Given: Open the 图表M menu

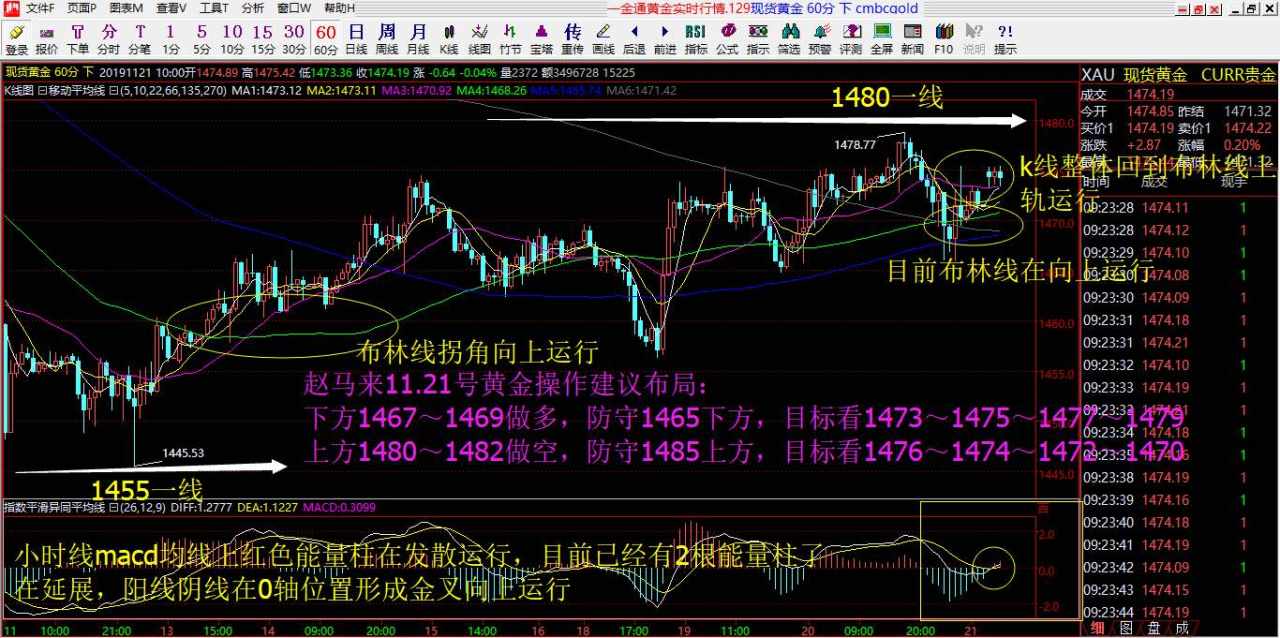Looking at the screenshot, I should coord(126,8).
